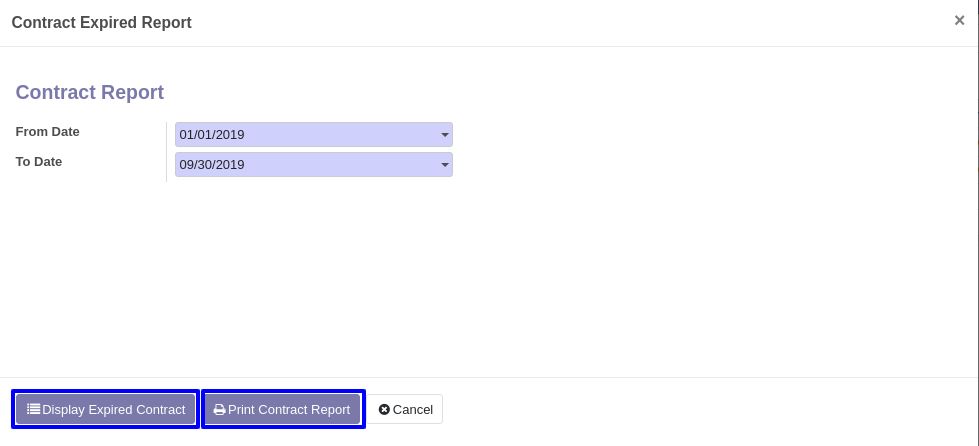
Task: Click inside the To Date field showing 09/30/2019
Action: [313, 165]
